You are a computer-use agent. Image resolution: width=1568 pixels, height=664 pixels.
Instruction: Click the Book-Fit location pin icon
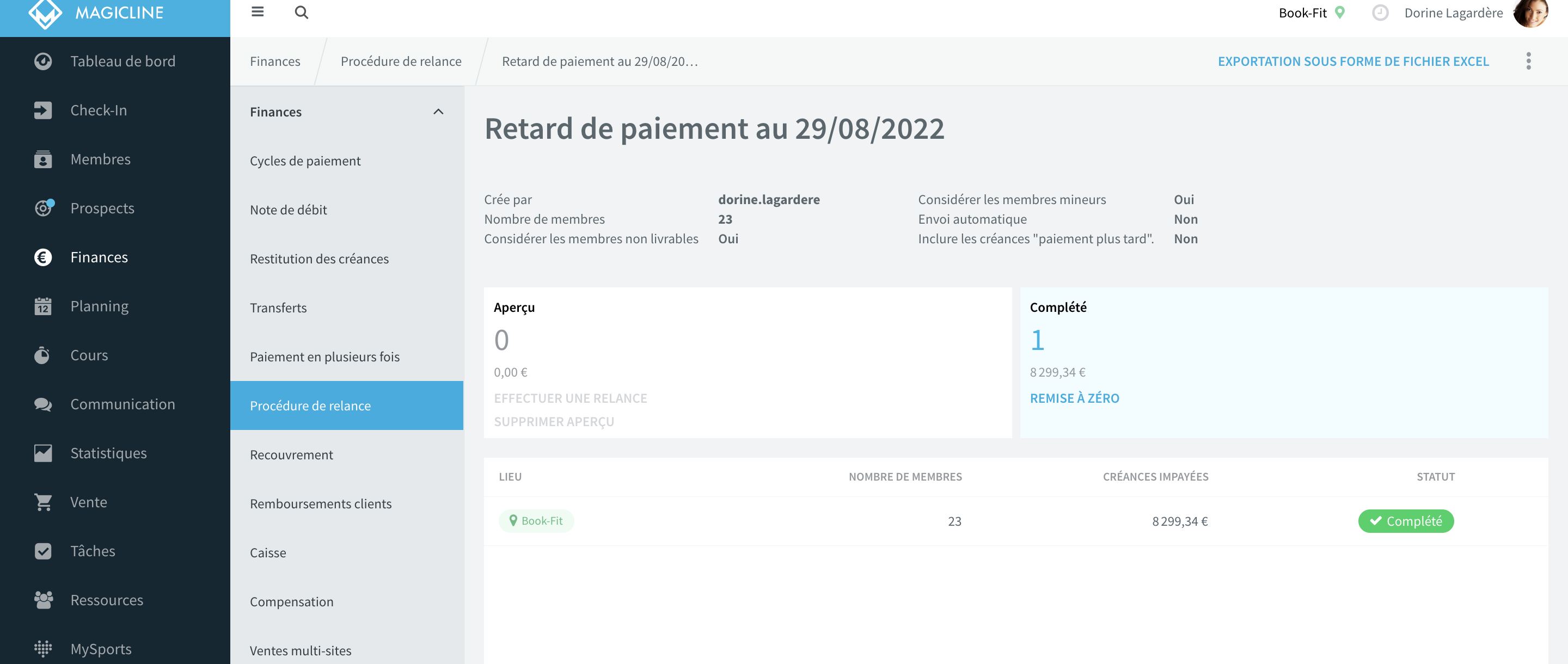click(1339, 12)
